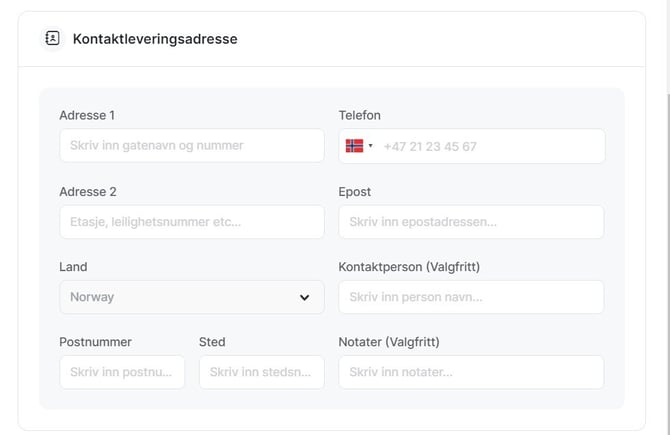Focus the Adresse 2 input field
This screenshot has width=670, height=435.
pos(192,222)
